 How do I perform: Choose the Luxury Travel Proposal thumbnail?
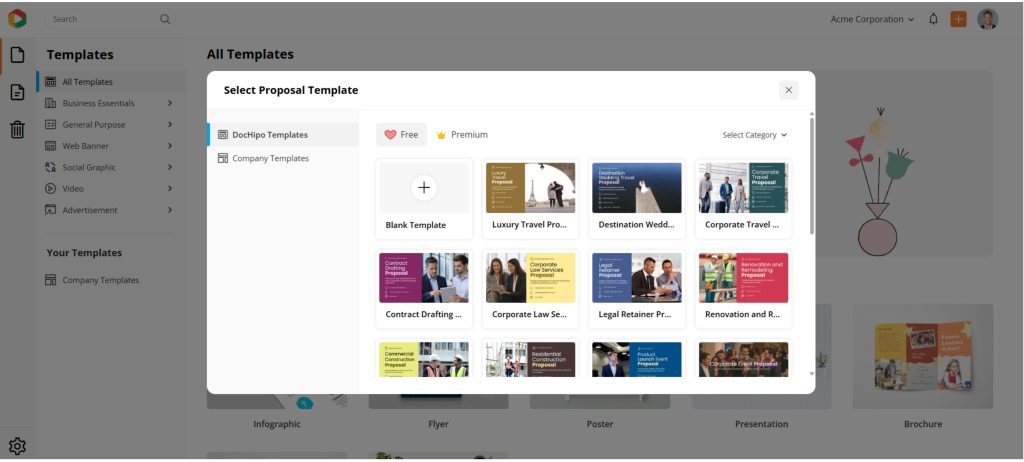530,188
